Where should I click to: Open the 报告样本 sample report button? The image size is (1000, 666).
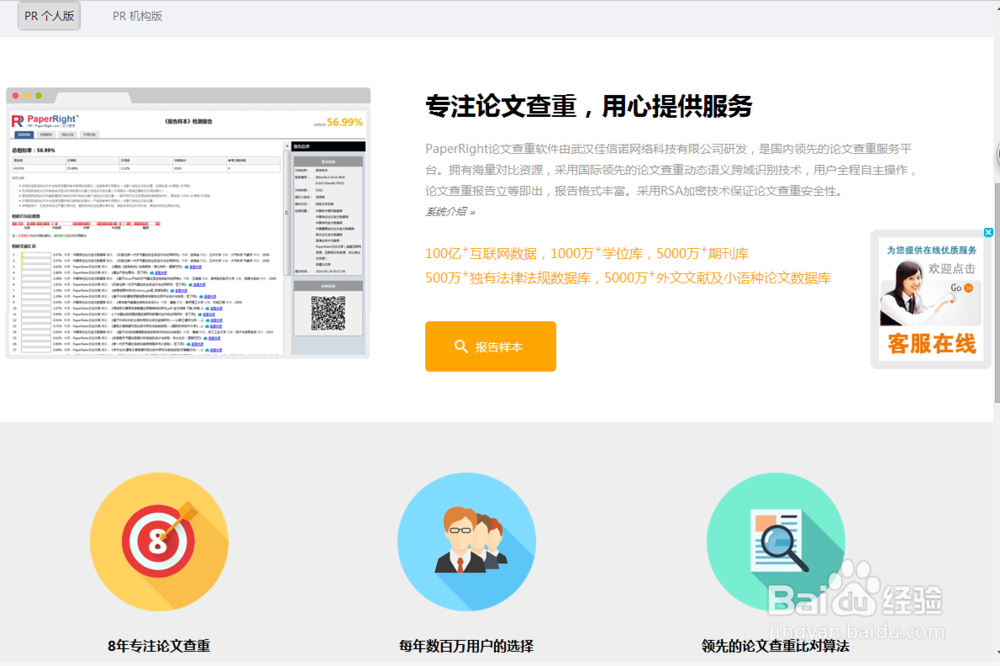pyautogui.click(x=490, y=346)
